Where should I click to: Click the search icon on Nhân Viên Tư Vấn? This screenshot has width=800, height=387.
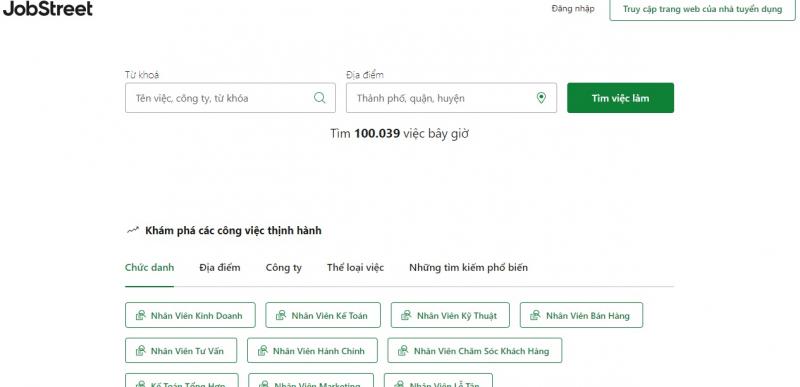click(141, 351)
